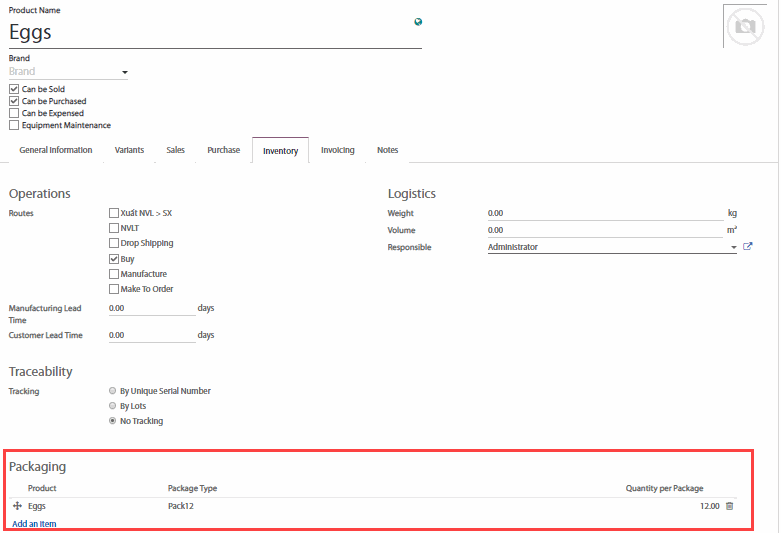Open external link icon next to Responsible
Screen dimensions: 781x533
click(x=748, y=247)
